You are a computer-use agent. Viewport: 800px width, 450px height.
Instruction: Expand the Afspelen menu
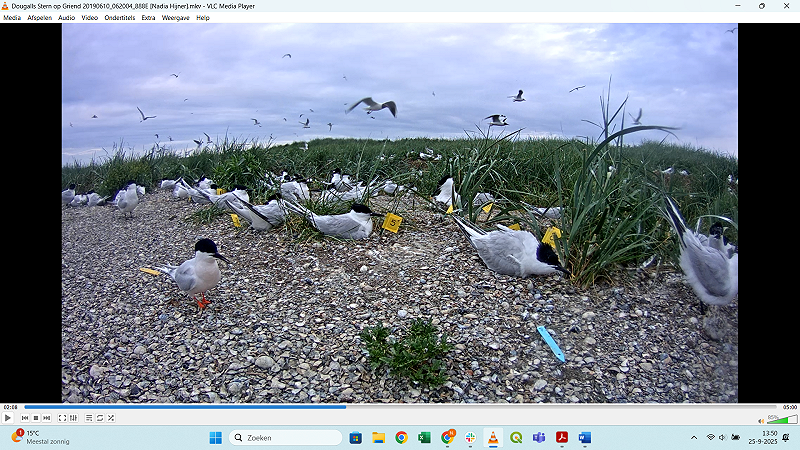[40, 18]
